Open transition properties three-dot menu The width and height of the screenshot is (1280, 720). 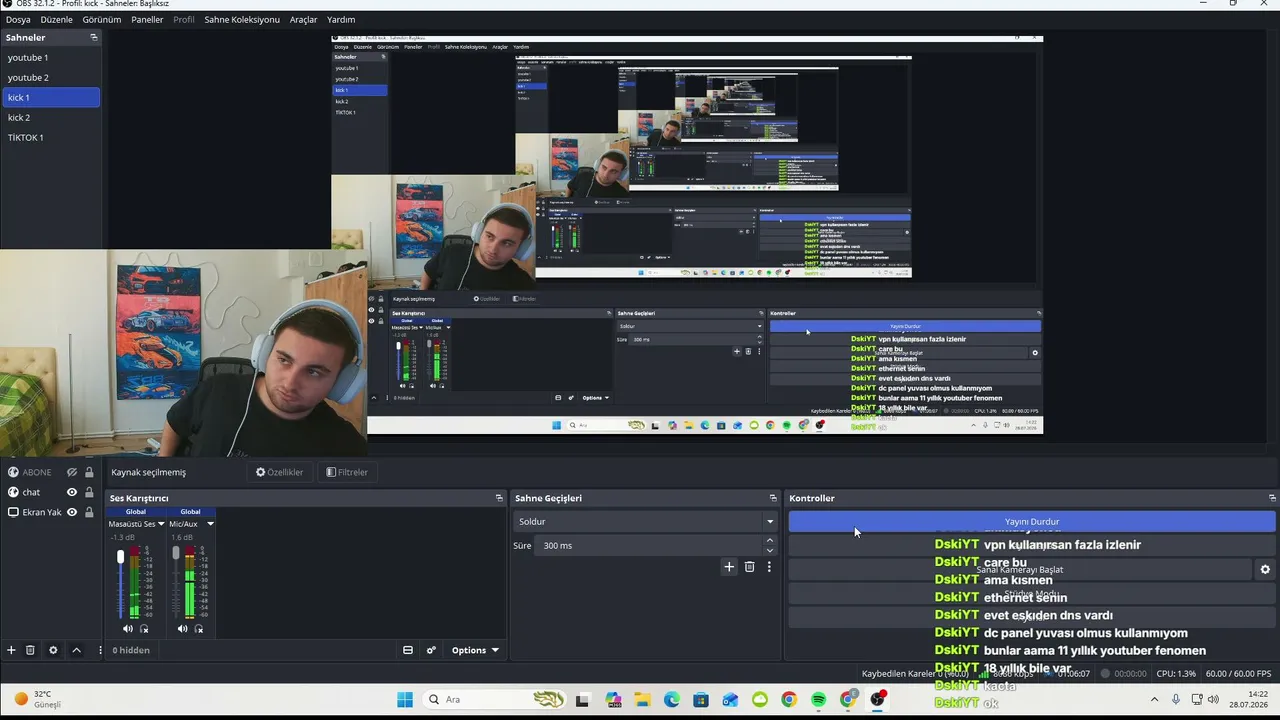[x=769, y=567]
